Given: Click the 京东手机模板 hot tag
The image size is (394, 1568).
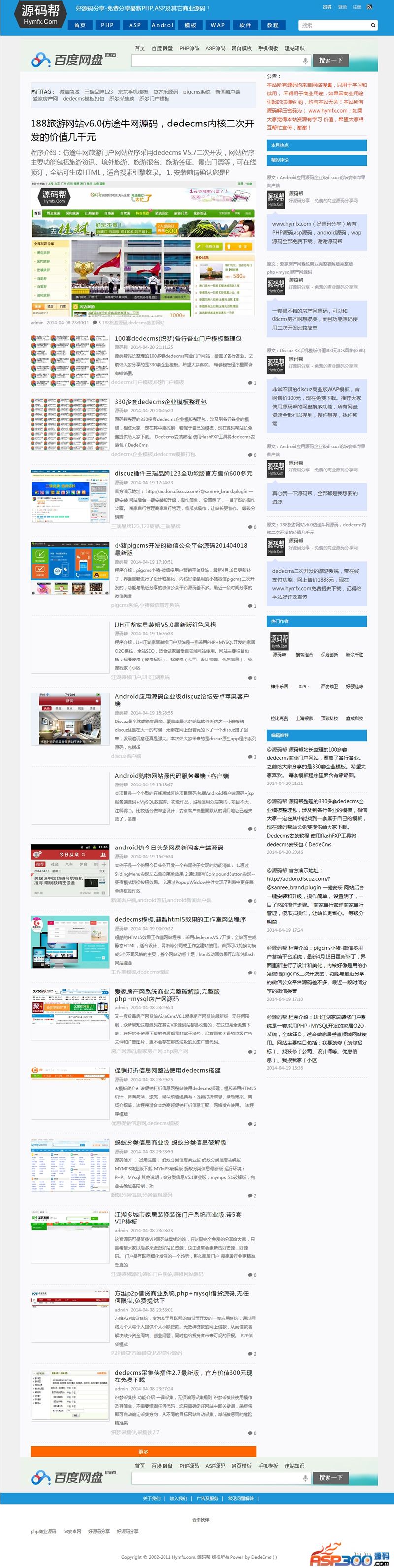Looking at the screenshot, I should tap(133, 92).
